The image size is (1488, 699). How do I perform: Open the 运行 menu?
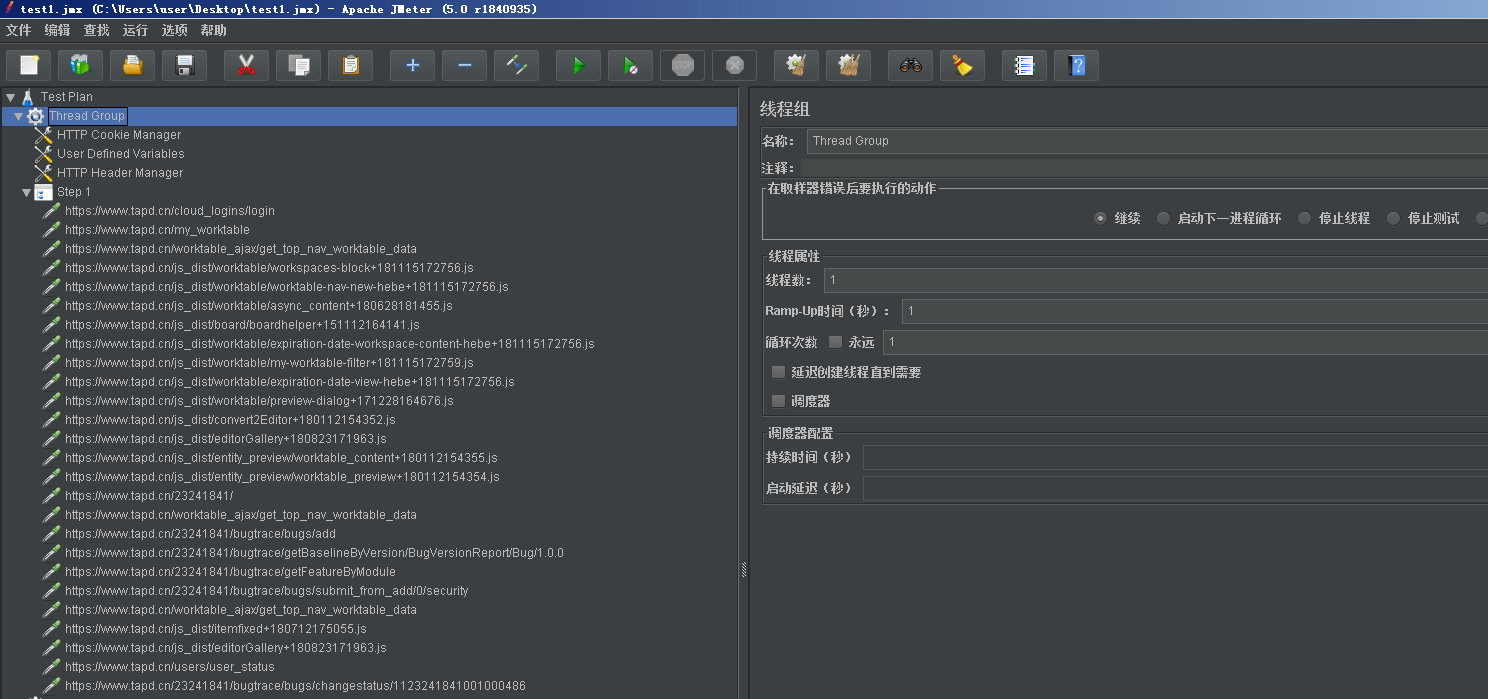coord(135,30)
